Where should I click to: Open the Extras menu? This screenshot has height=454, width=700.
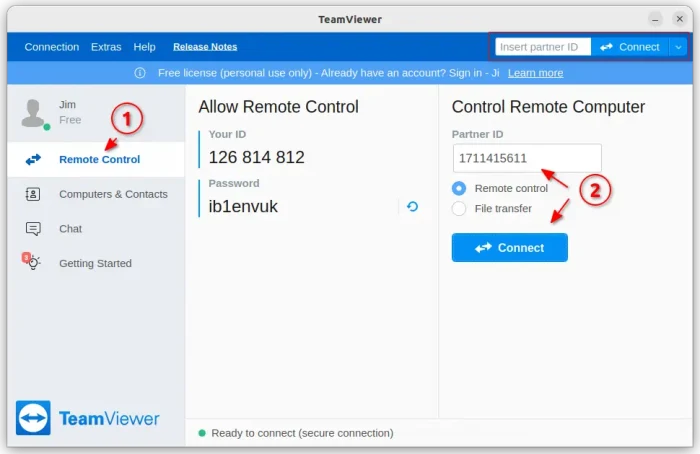[x=106, y=47]
